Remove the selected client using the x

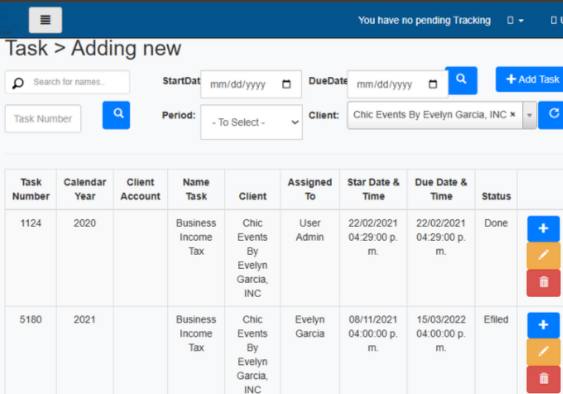point(513,114)
